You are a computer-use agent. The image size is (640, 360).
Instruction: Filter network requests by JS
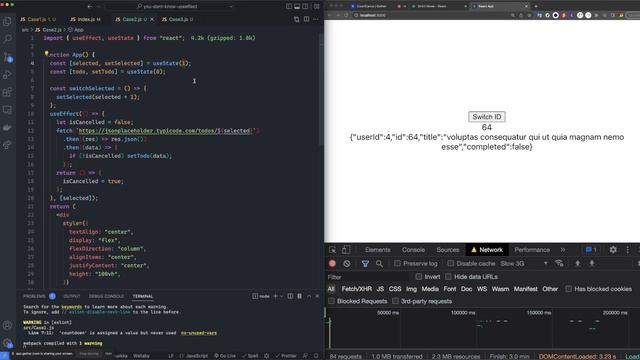point(380,289)
